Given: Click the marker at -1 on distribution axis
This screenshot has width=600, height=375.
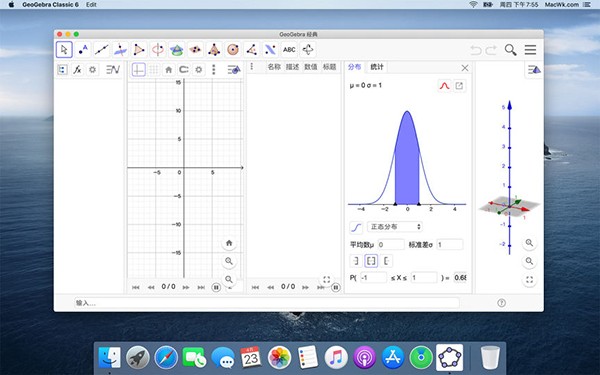Looking at the screenshot, I should (x=395, y=204).
